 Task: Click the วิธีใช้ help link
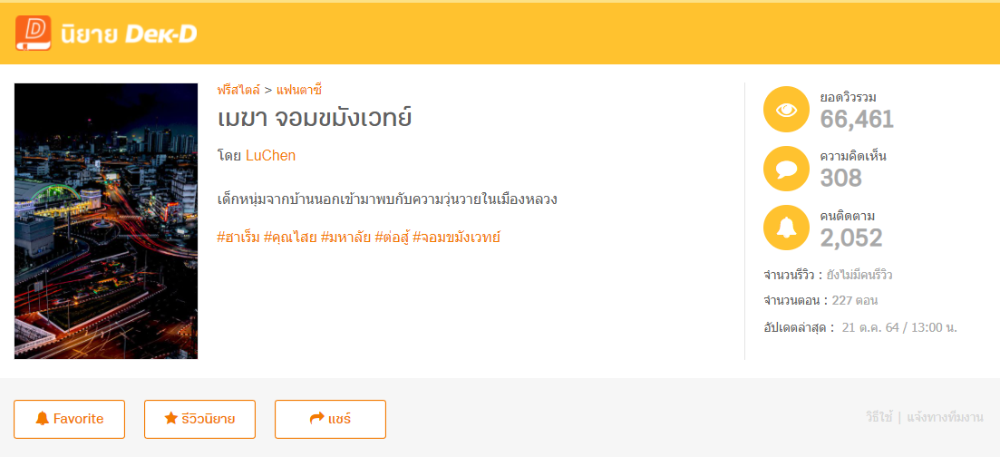coord(879,418)
